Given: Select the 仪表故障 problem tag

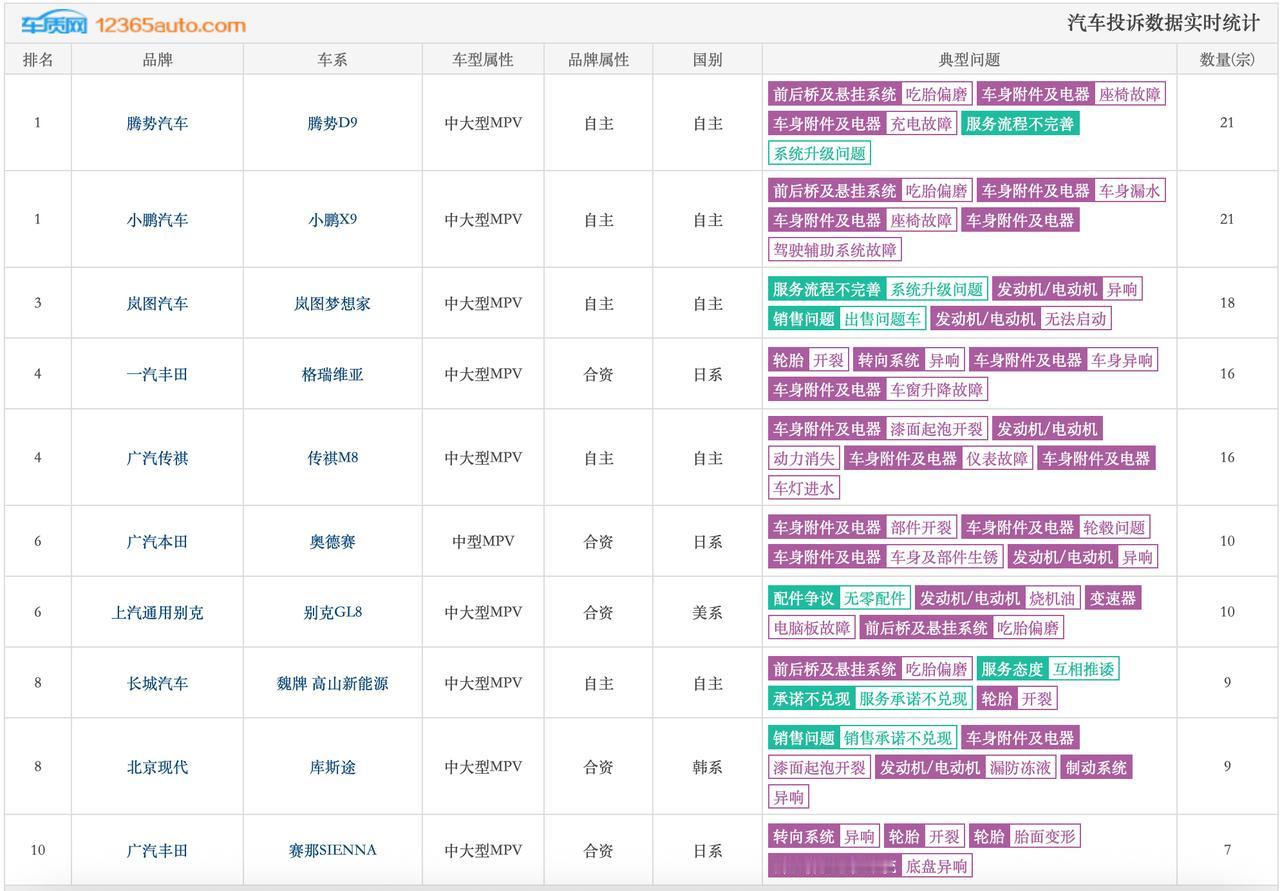Looking at the screenshot, I should click(997, 459).
